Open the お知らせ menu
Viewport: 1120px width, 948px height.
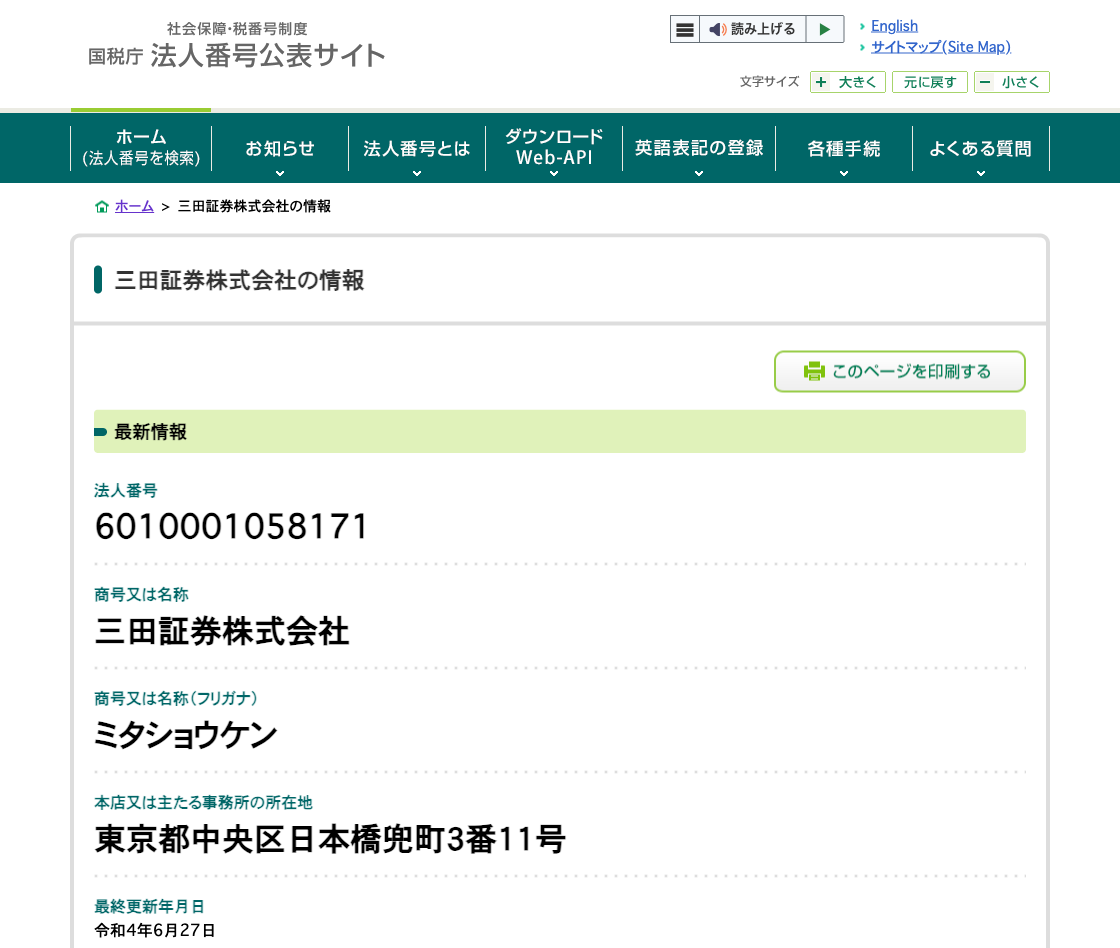[279, 148]
